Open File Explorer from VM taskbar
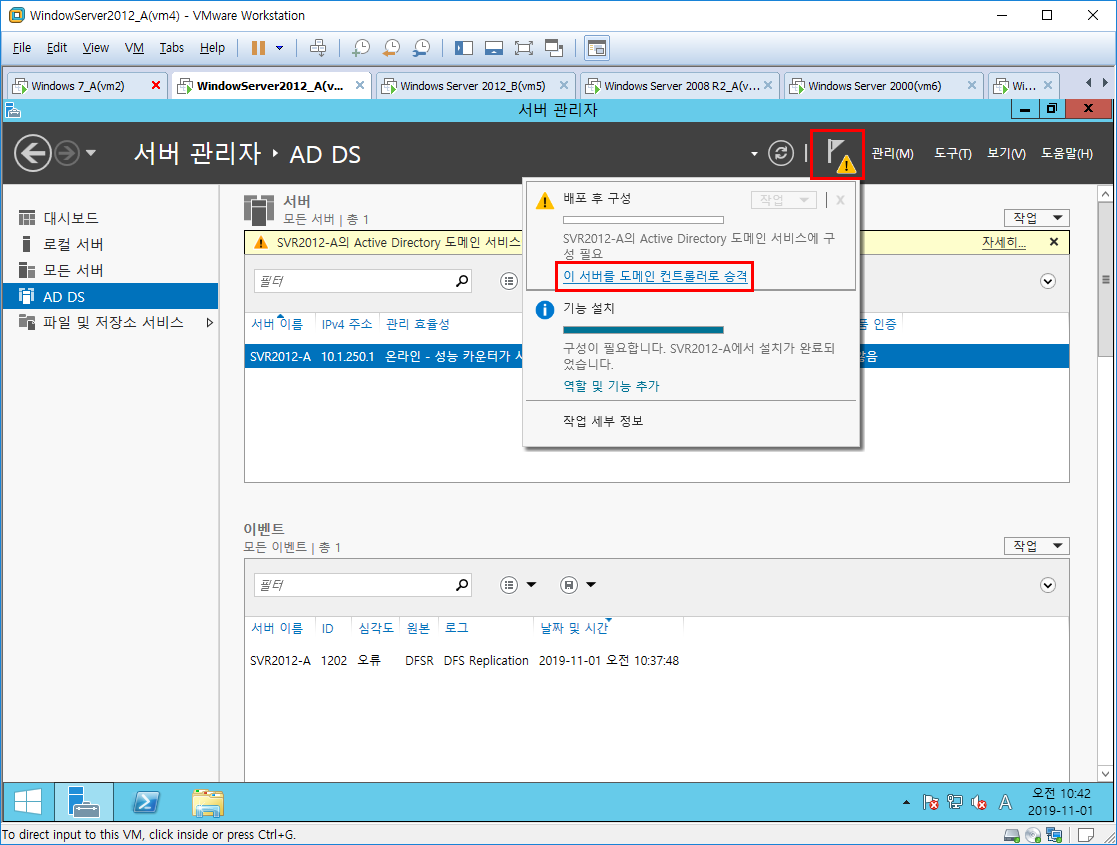This screenshot has width=1117, height=845. click(208, 803)
